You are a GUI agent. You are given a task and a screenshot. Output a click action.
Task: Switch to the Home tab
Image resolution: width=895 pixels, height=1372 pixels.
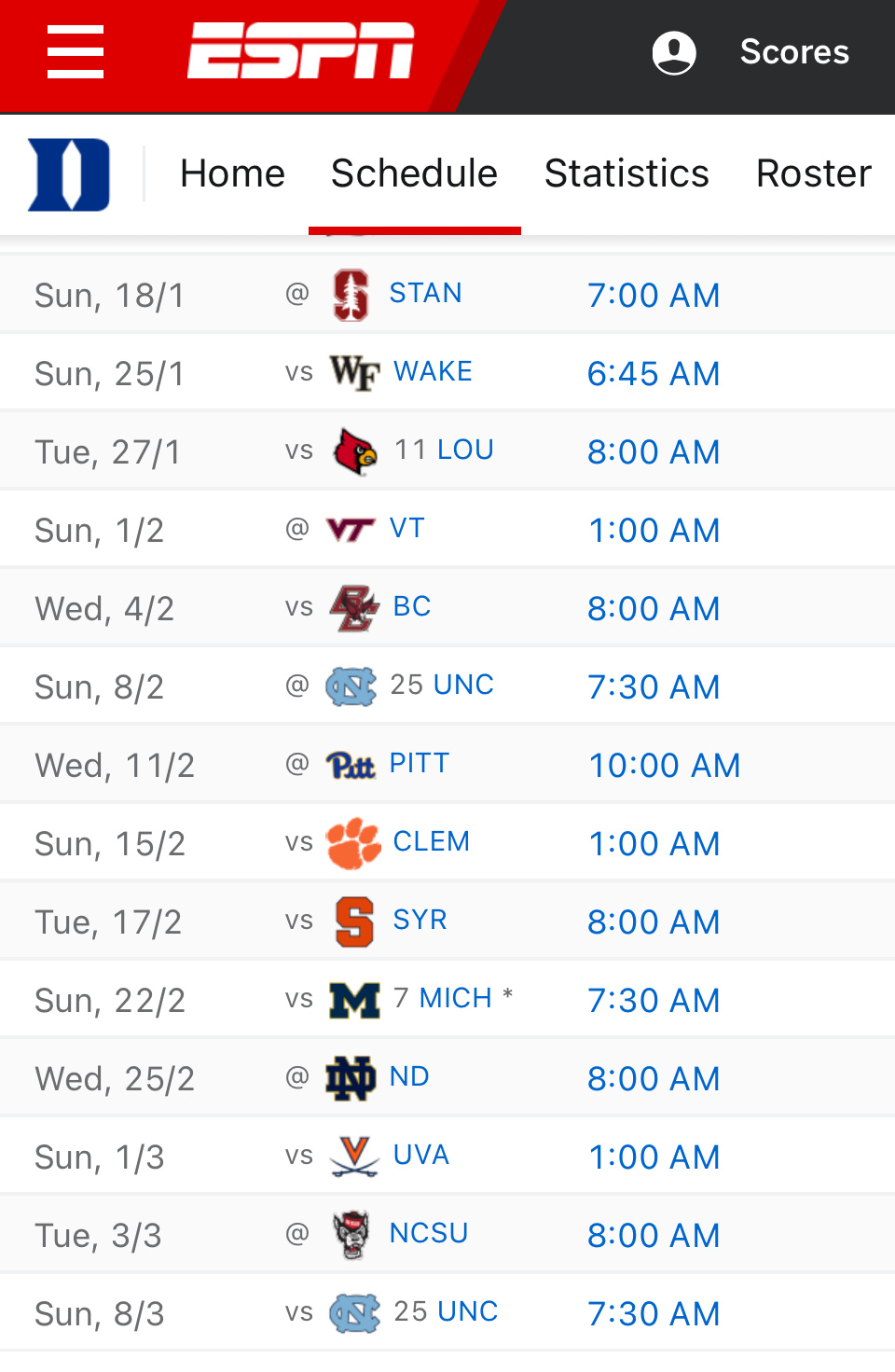click(x=232, y=173)
